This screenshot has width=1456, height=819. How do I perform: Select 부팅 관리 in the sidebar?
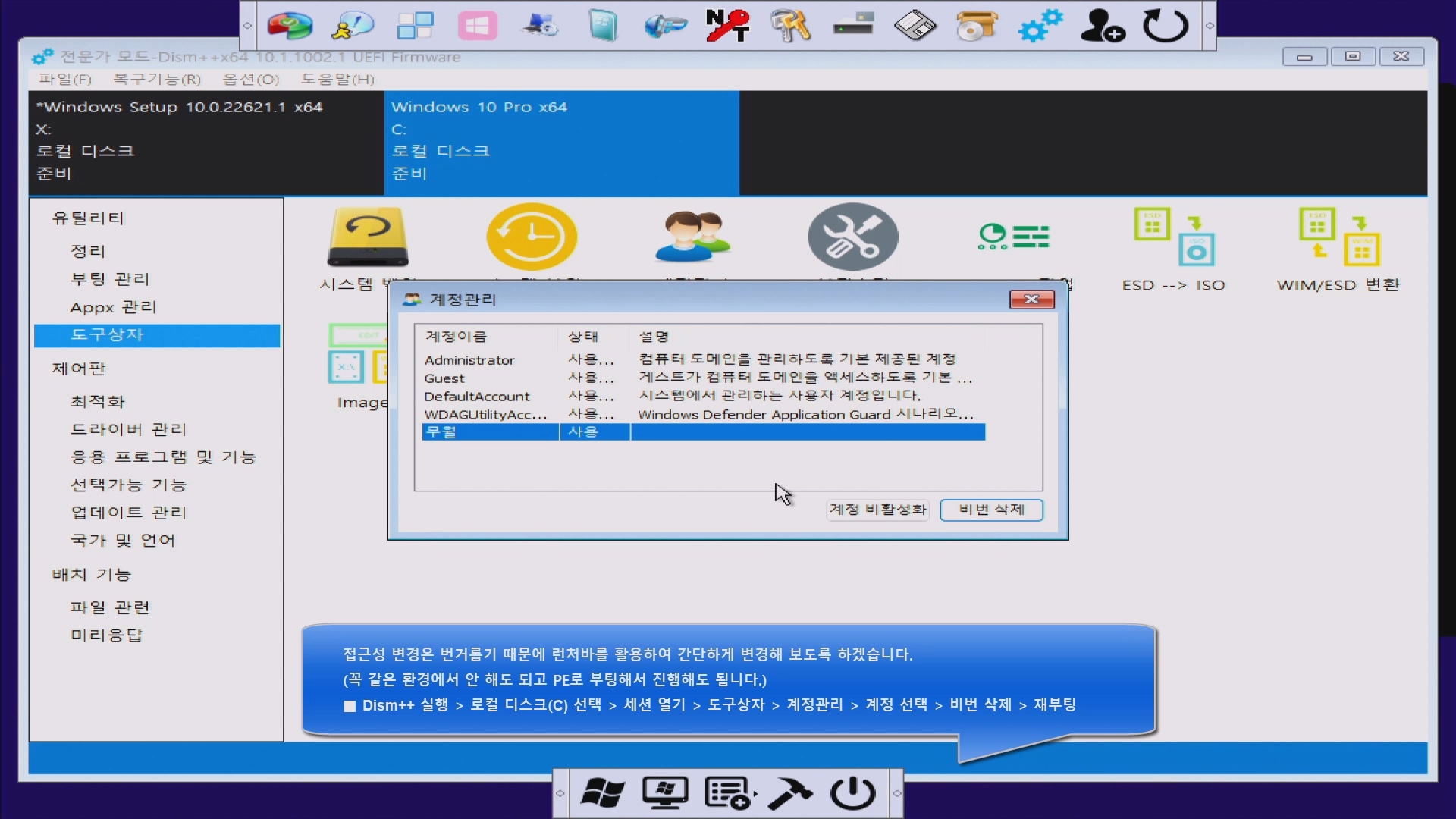[x=110, y=279]
